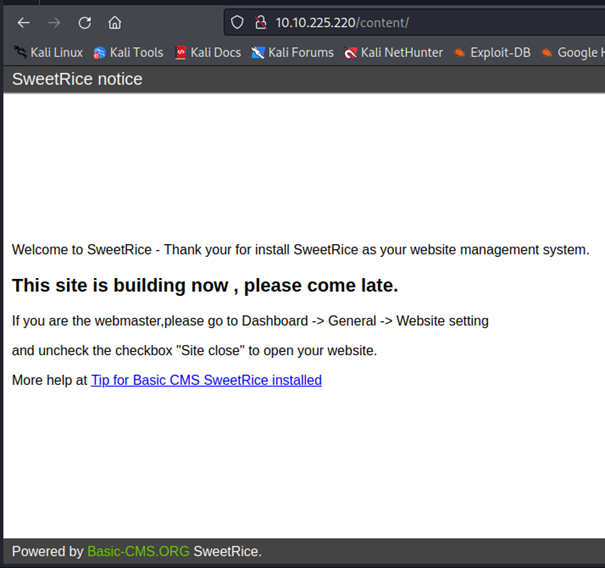The width and height of the screenshot is (605, 568).
Task: Open the Kali Docs bookmark
Action: [x=208, y=52]
